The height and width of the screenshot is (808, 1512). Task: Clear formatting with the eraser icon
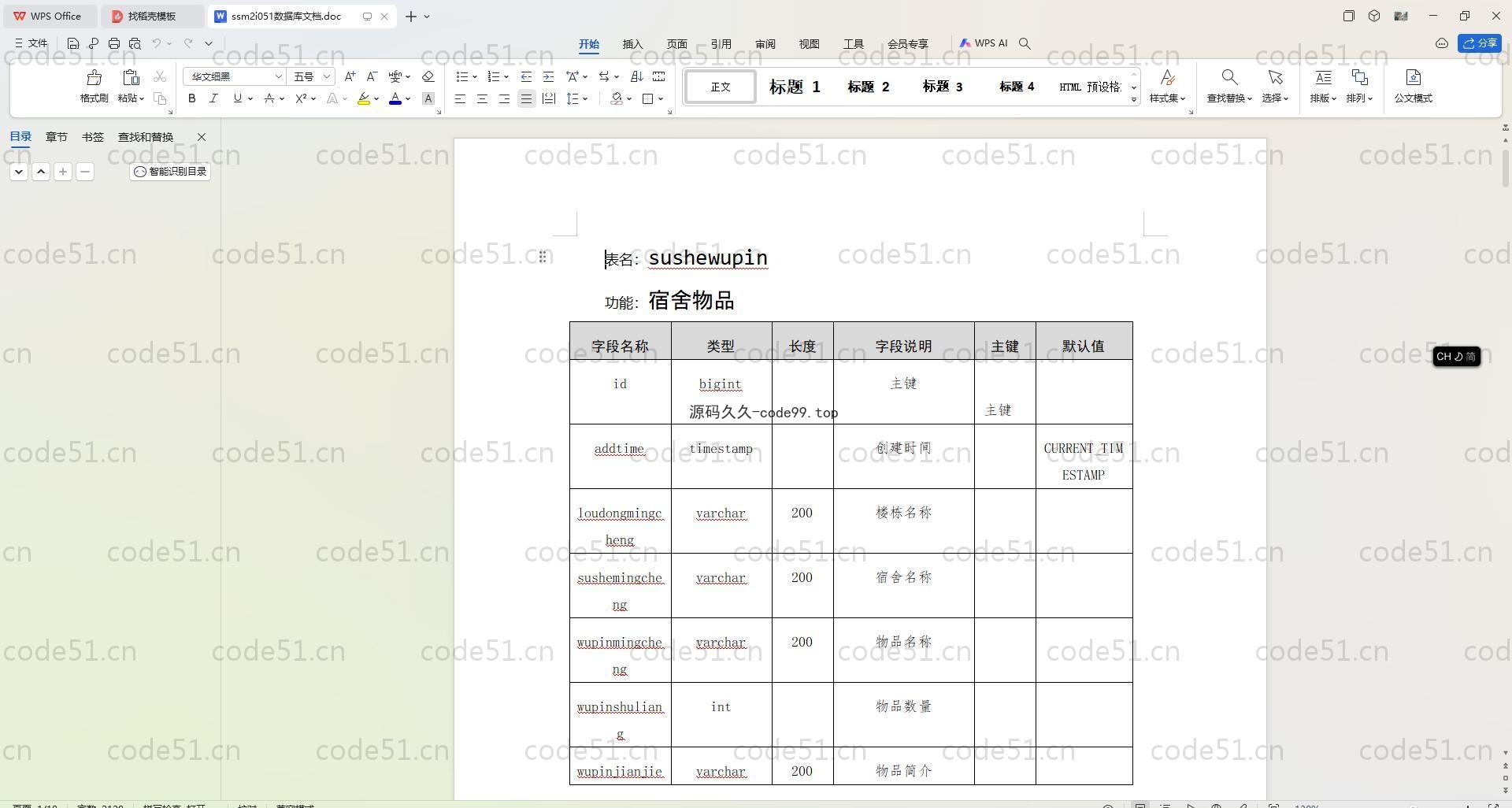(x=428, y=76)
